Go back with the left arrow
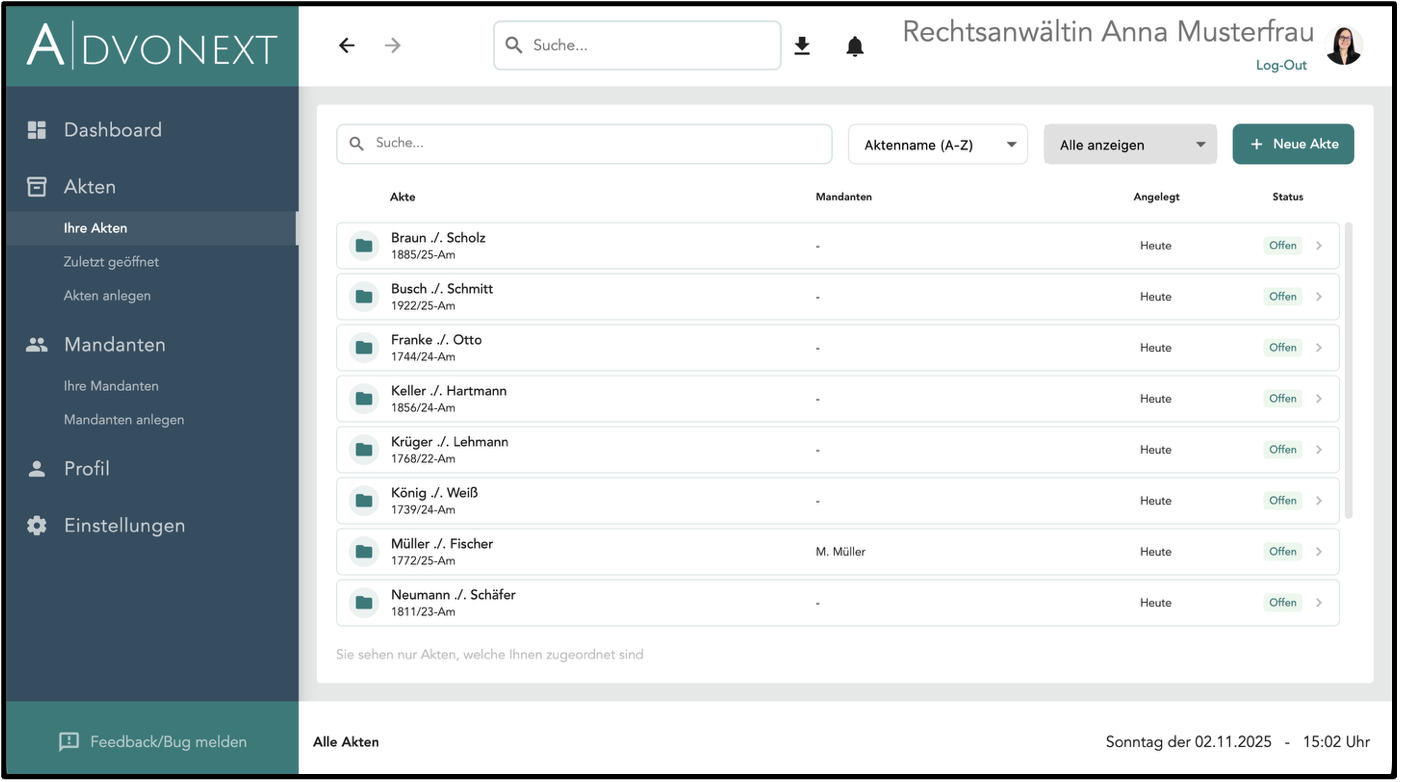The height and width of the screenshot is (782, 1402). (x=347, y=46)
